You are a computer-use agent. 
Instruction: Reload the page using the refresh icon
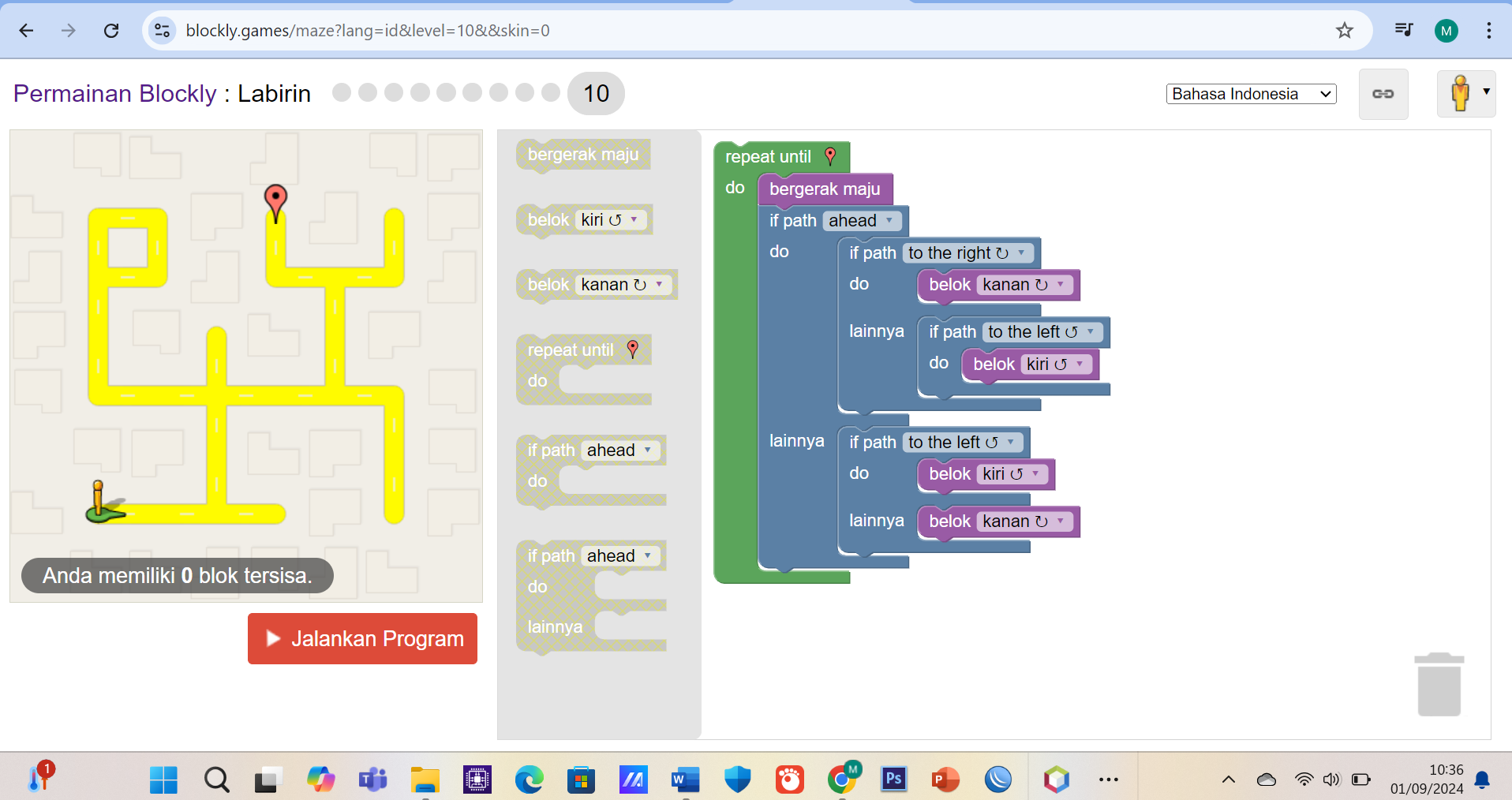pos(111,31)
